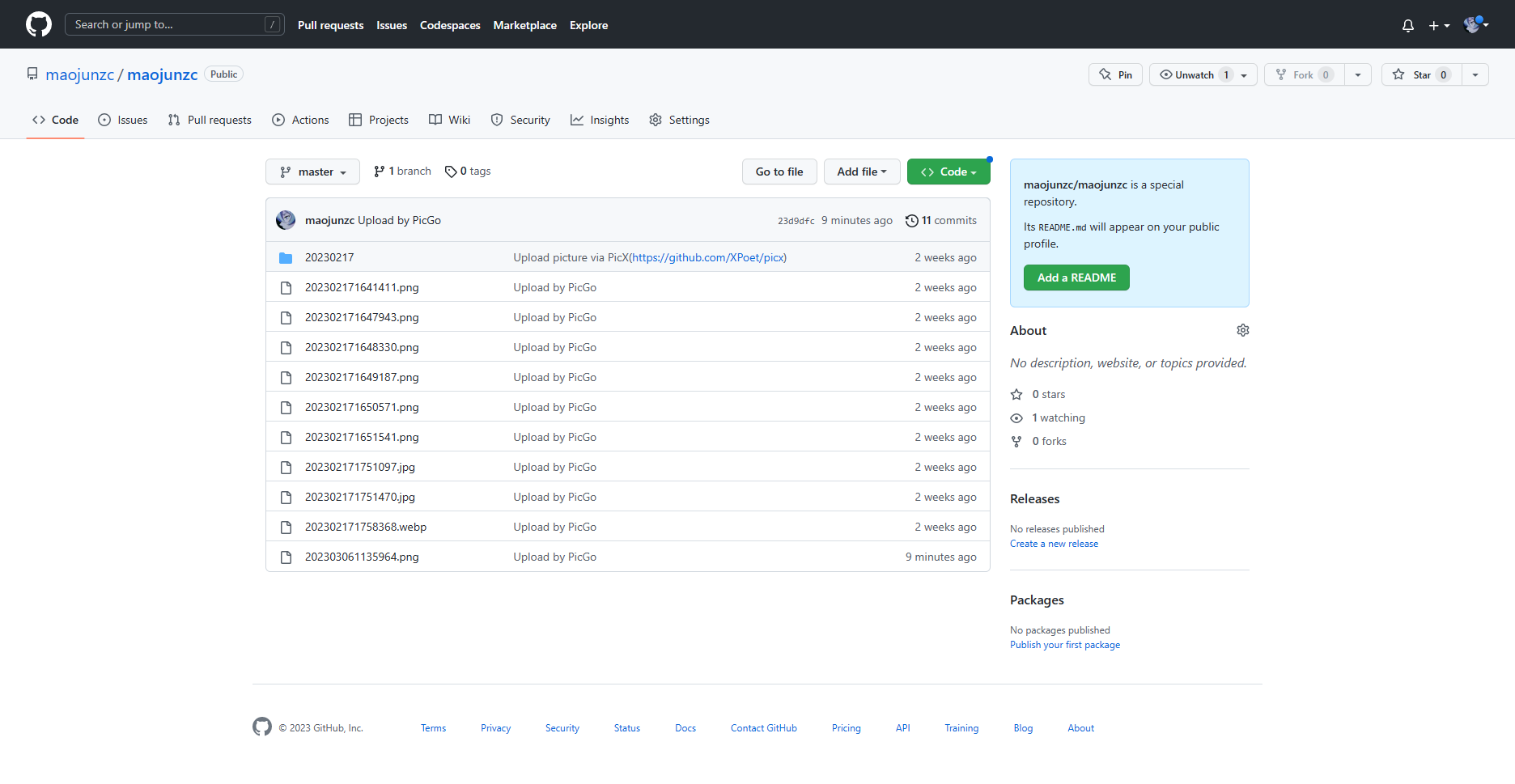Click Add a README button
1515x784 pixels.
[x=1076, y=278]
